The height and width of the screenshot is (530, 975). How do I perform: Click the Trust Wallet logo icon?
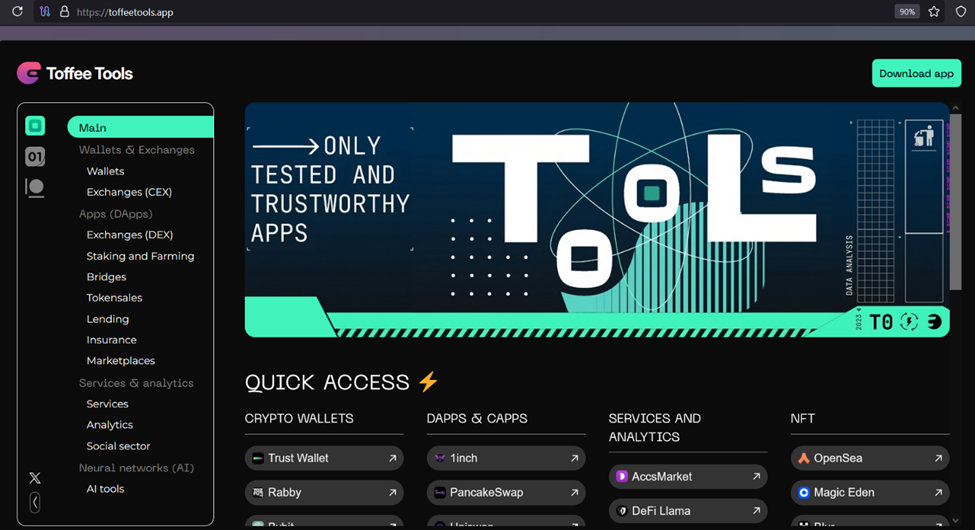pos(257,458)
